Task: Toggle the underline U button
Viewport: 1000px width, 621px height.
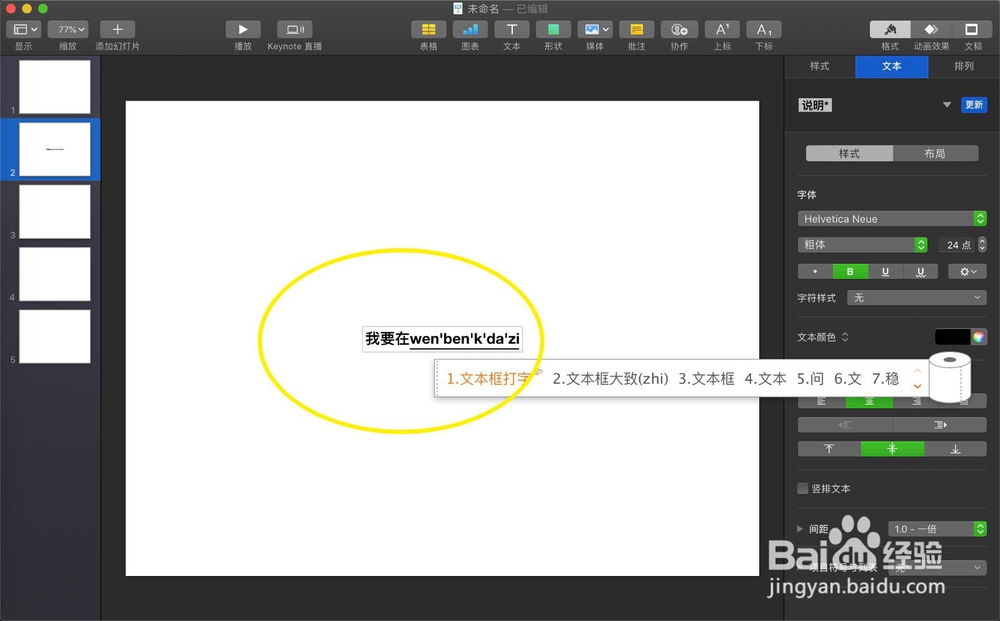Action: pyautogui.click(x=885, y=272)
